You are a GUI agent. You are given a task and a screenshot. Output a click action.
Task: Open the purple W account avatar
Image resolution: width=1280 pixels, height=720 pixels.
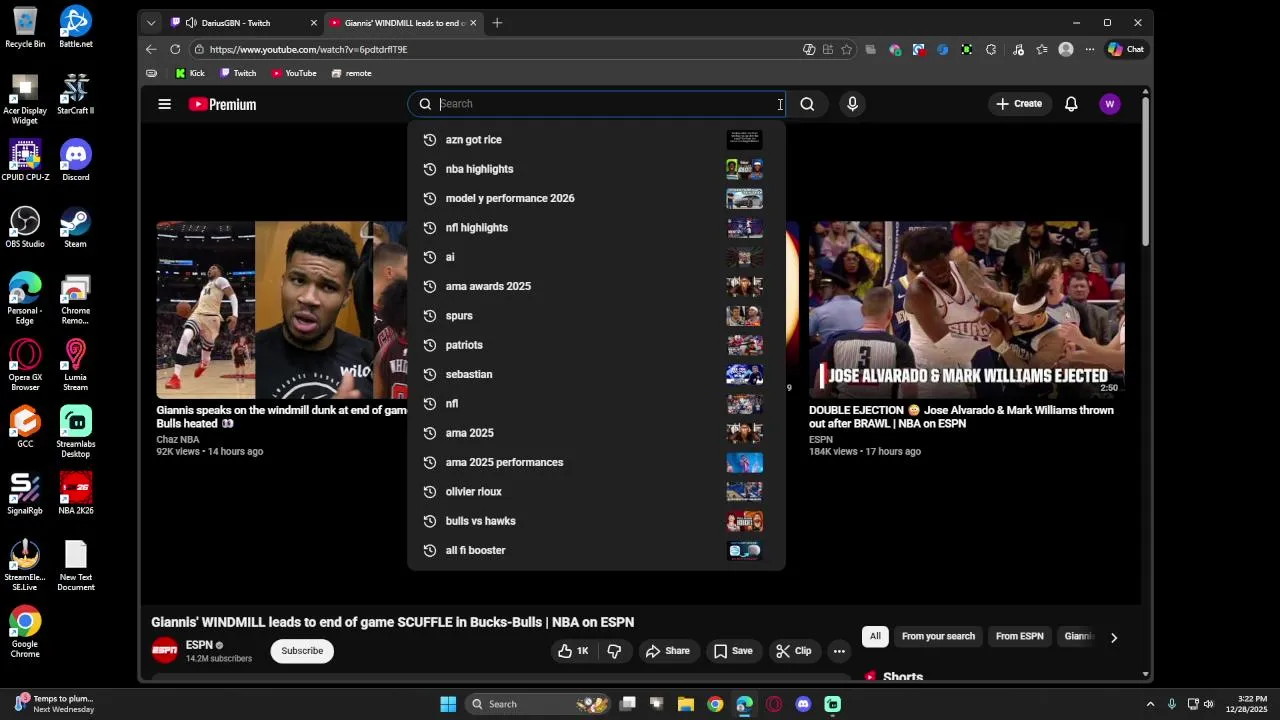[x=1109, y=104]
